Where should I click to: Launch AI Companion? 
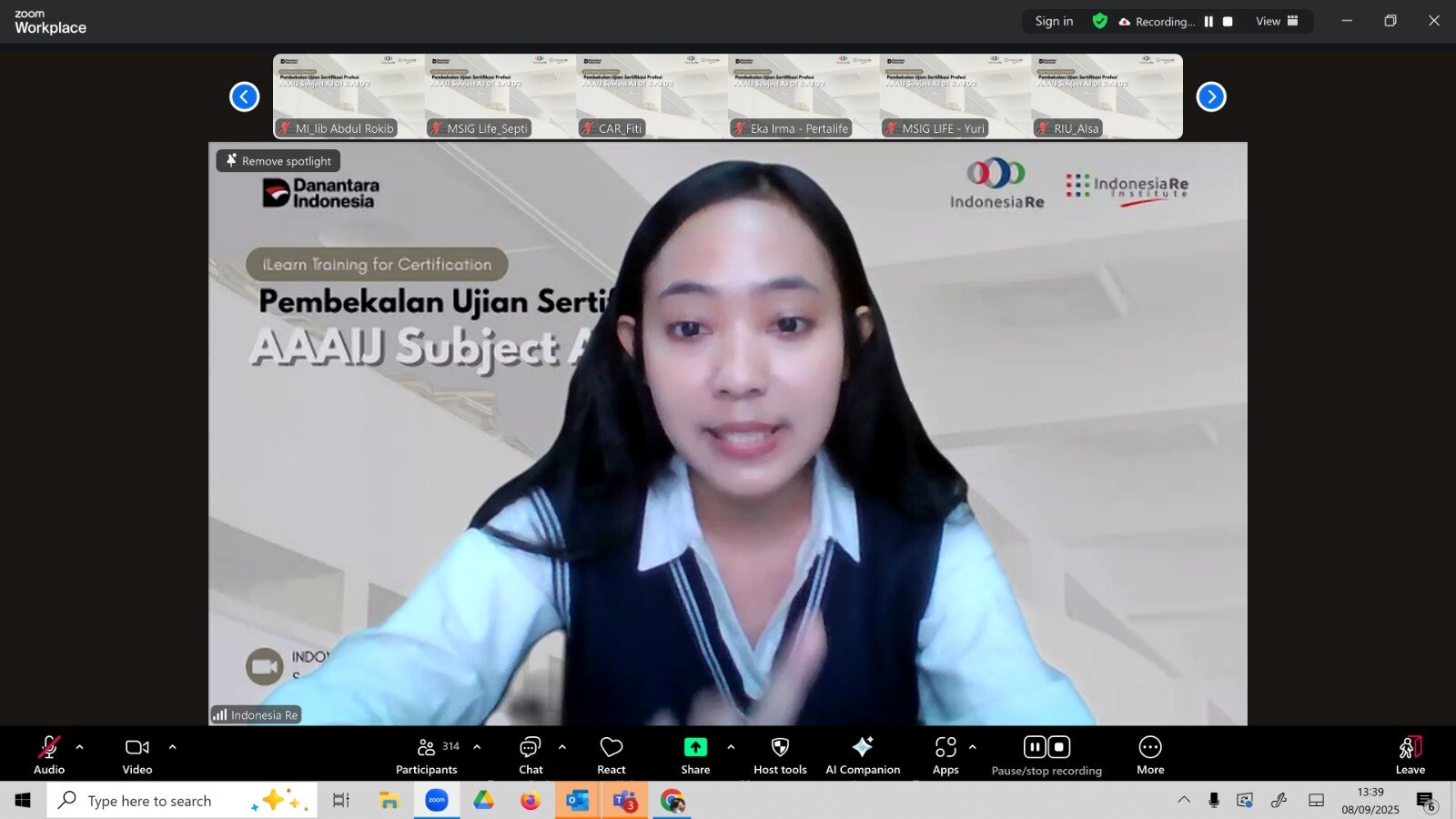click(863, 755)
